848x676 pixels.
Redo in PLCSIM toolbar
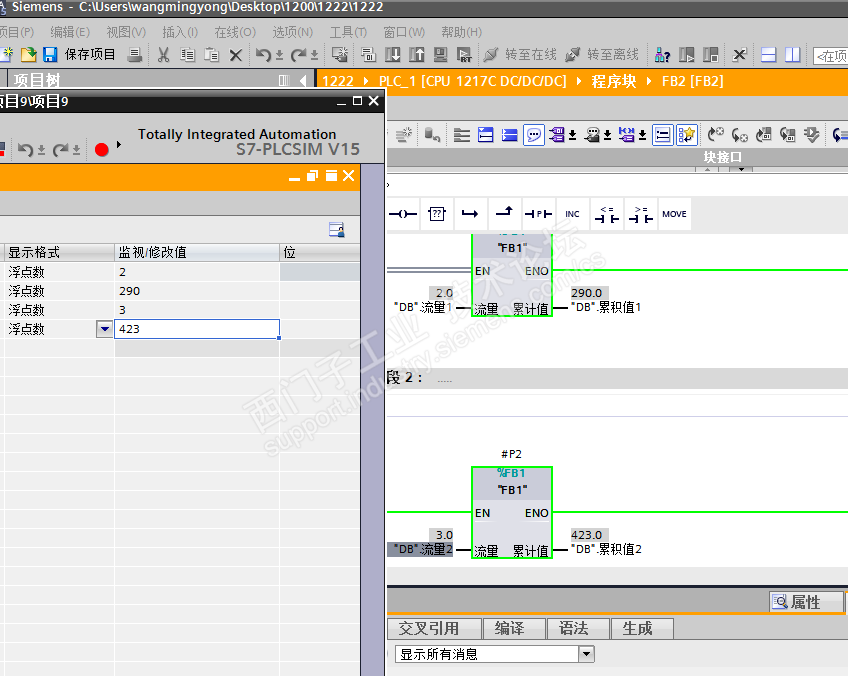coord(60,149)
